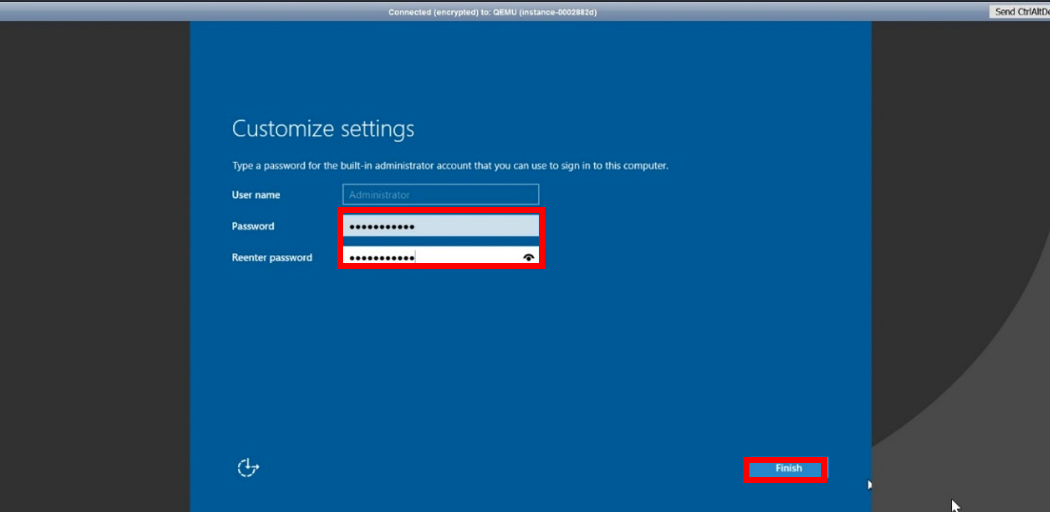Click the Password input field
This screenshot has width=1050, height=512.
441,226
